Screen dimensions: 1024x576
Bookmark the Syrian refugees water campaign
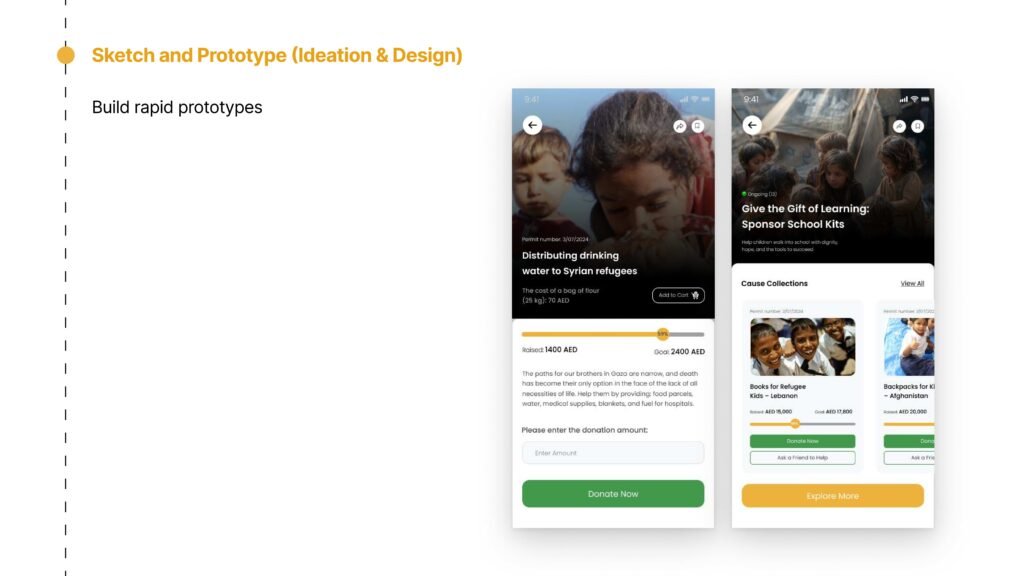pos(698,126)
